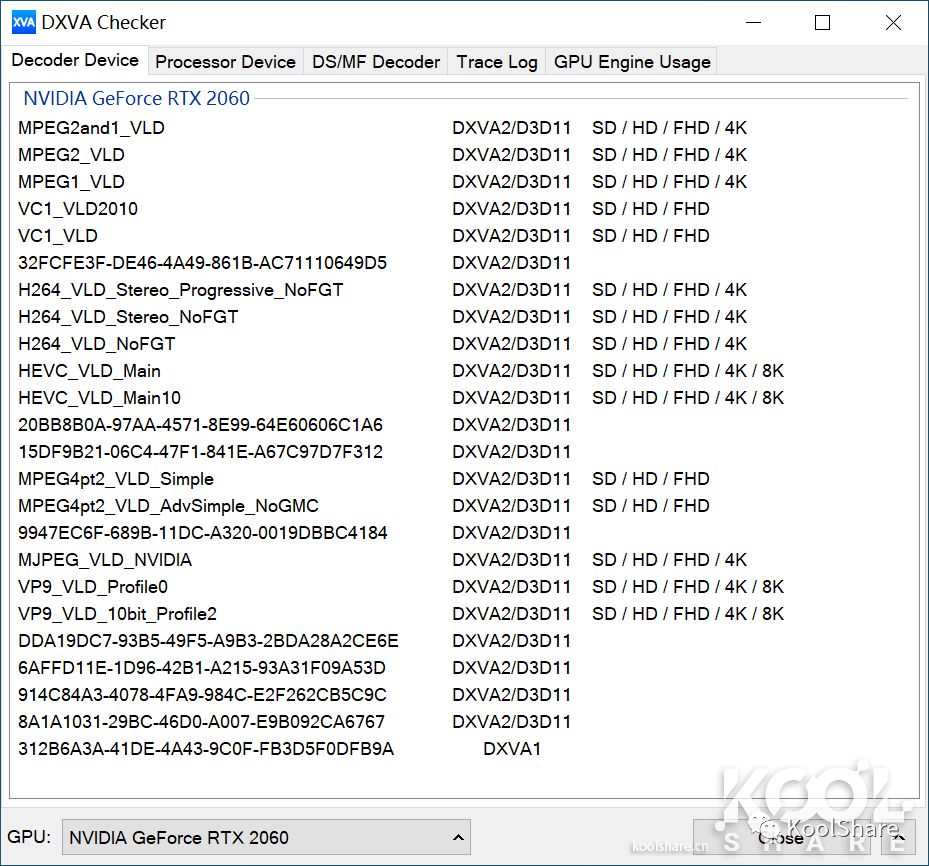Minimize the DXVA Checker window
The width and height of the screenshot is (929, 866).
[x=753, y=23]
